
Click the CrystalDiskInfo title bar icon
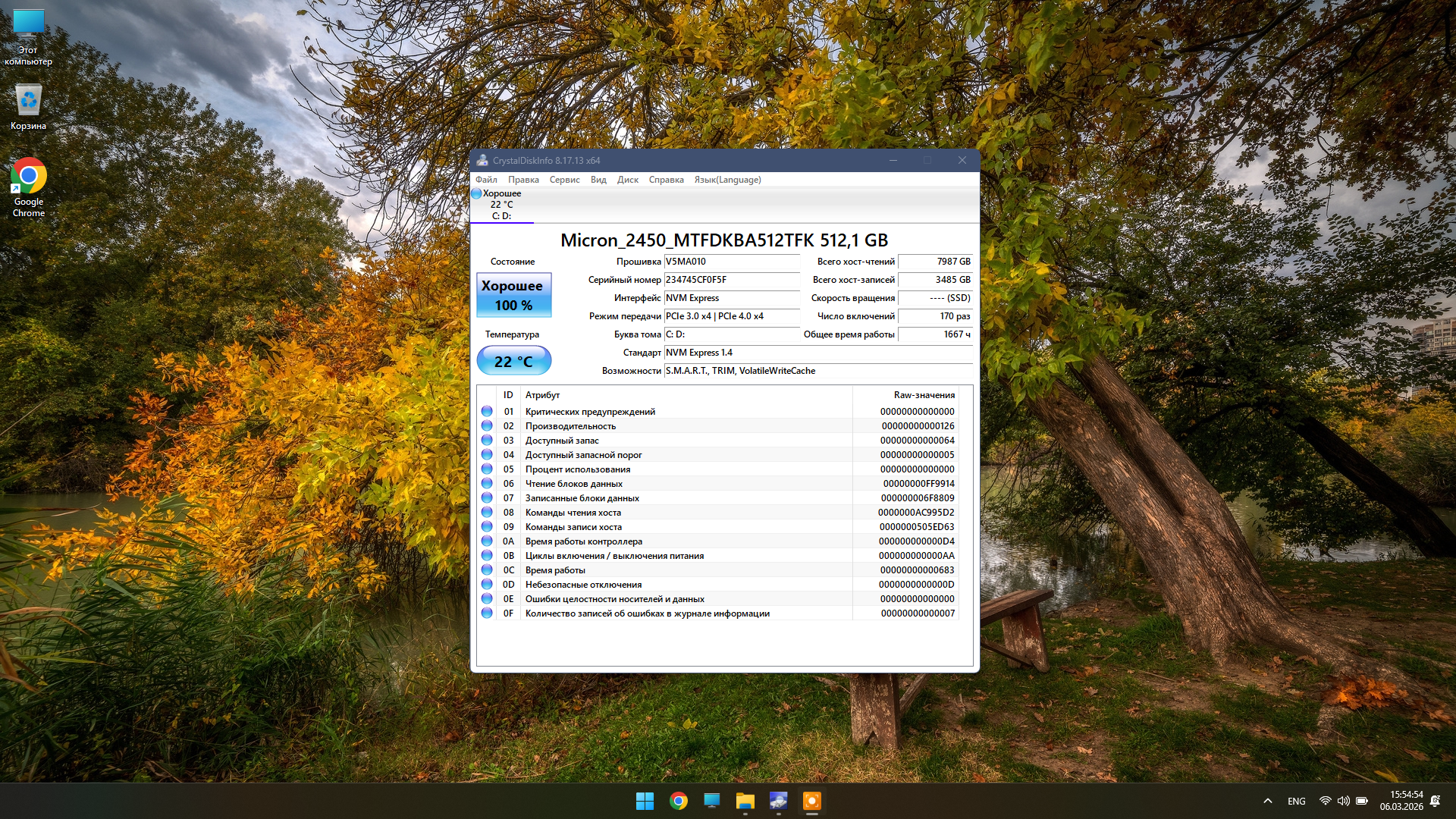482,160
